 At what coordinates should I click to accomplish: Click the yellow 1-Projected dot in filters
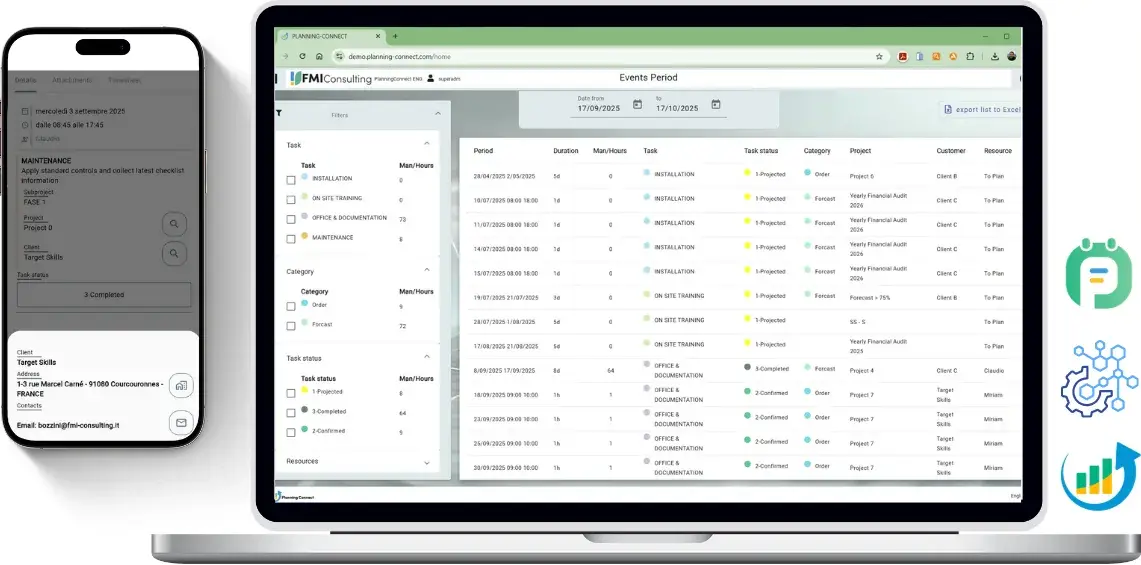(x=304, y=390)
